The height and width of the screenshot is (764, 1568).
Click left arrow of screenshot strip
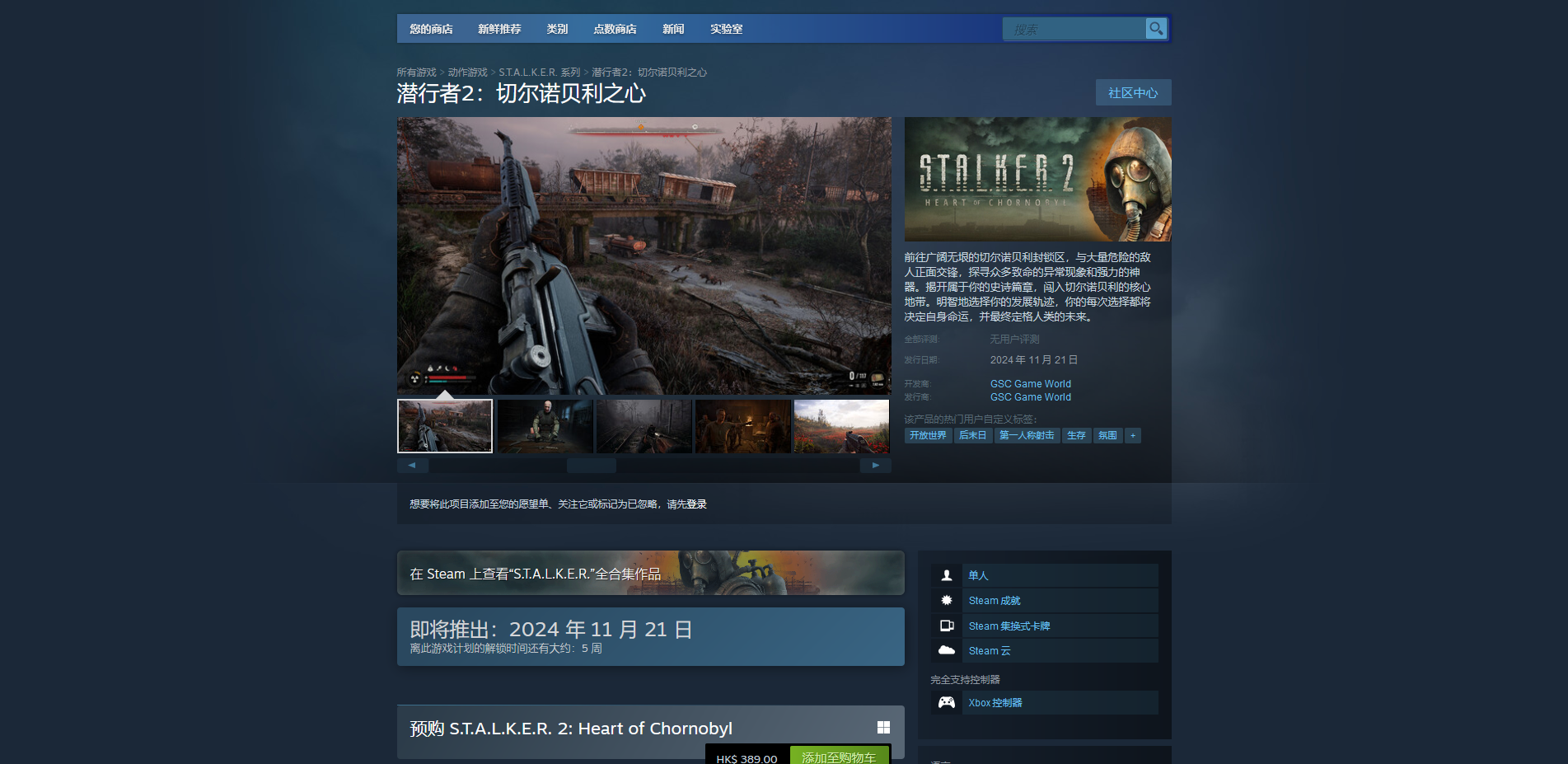pos(412,466)
